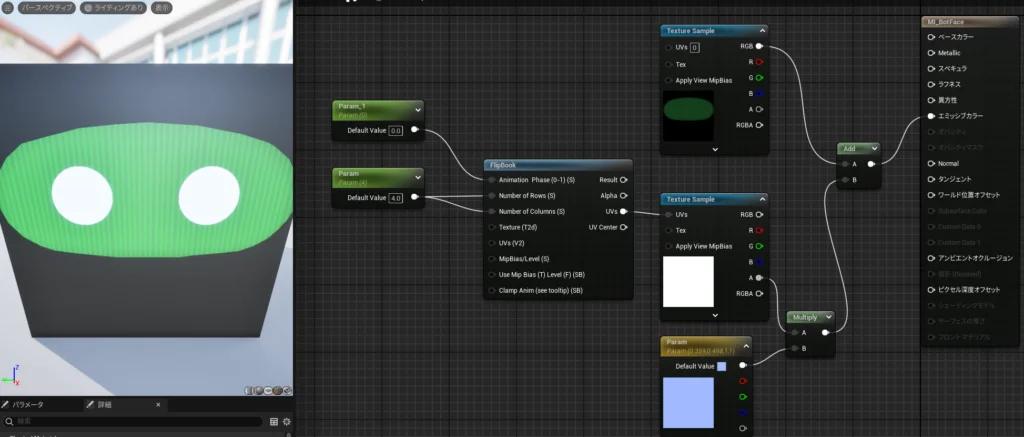
Task: Click the 表示 show button in viewport
Action: (x=162, y=7)
